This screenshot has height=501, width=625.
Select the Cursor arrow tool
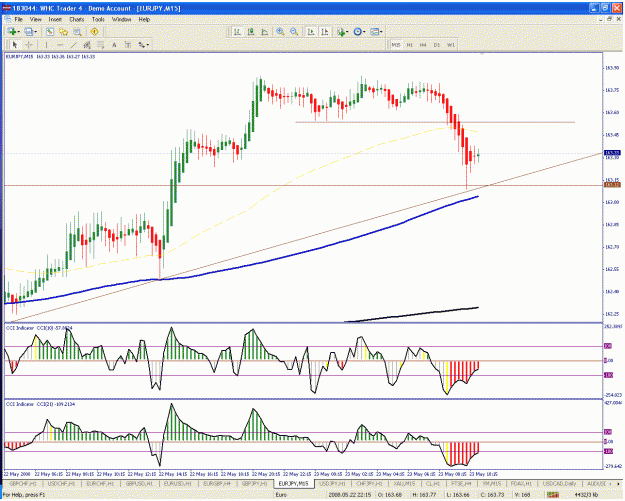(x=15, y=45)
